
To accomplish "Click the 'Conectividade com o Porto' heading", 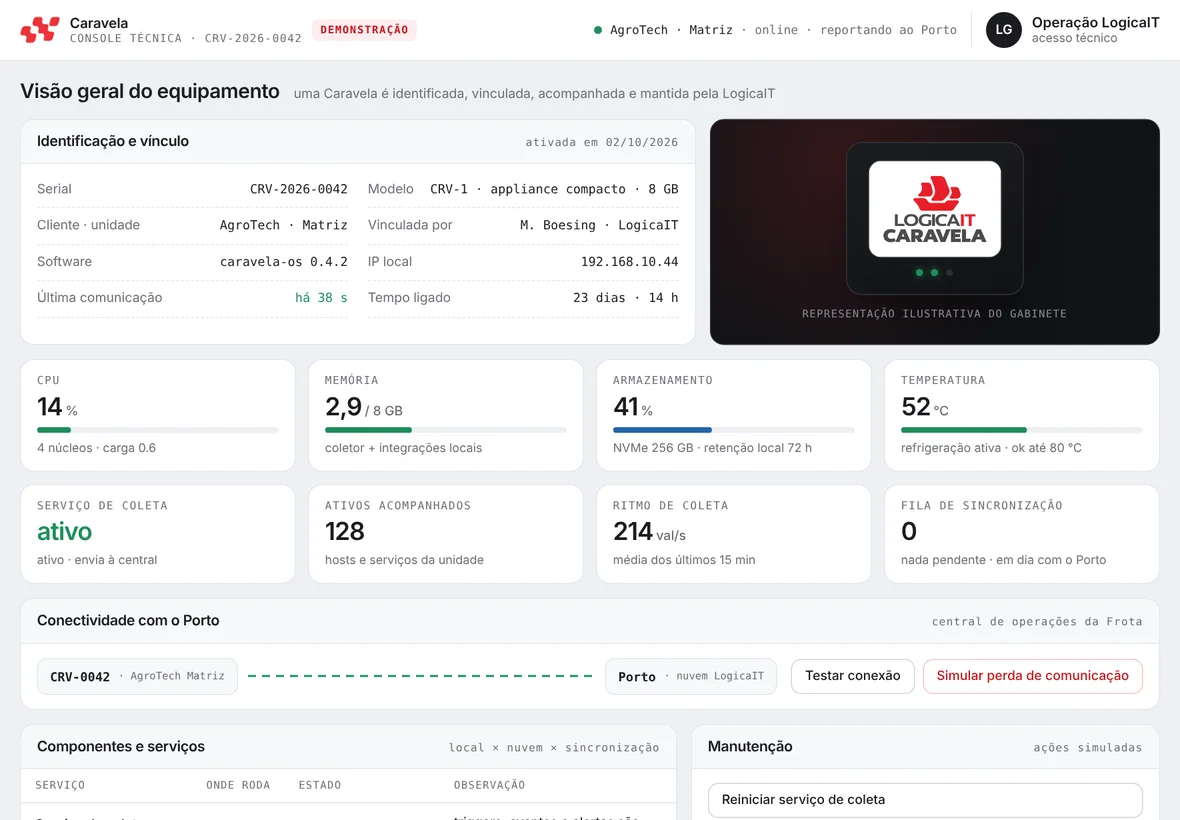I will tap(128, 621).
